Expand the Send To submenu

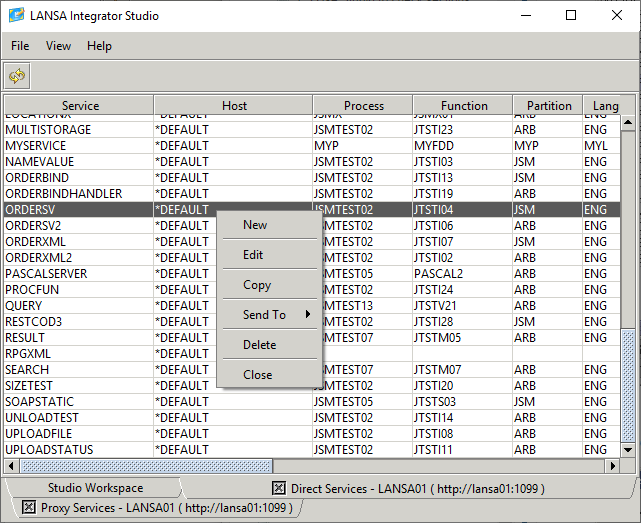click(x=265, y=315)
